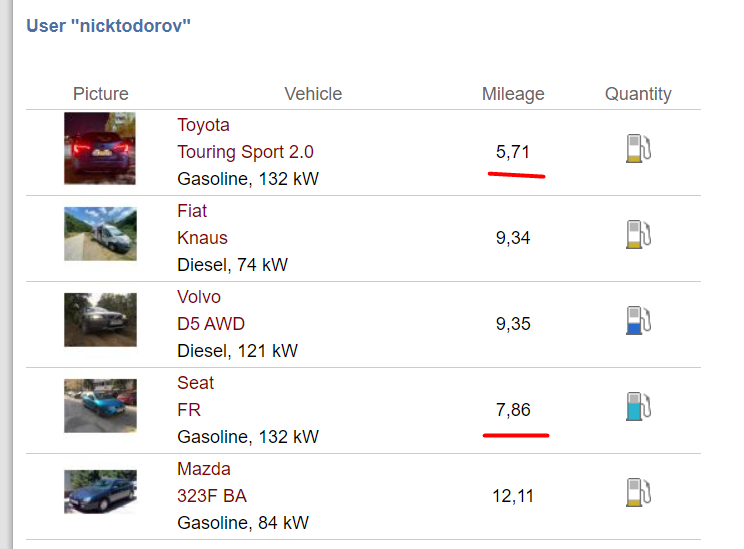
Task: Click the Quantity column header
Action: 638,94
